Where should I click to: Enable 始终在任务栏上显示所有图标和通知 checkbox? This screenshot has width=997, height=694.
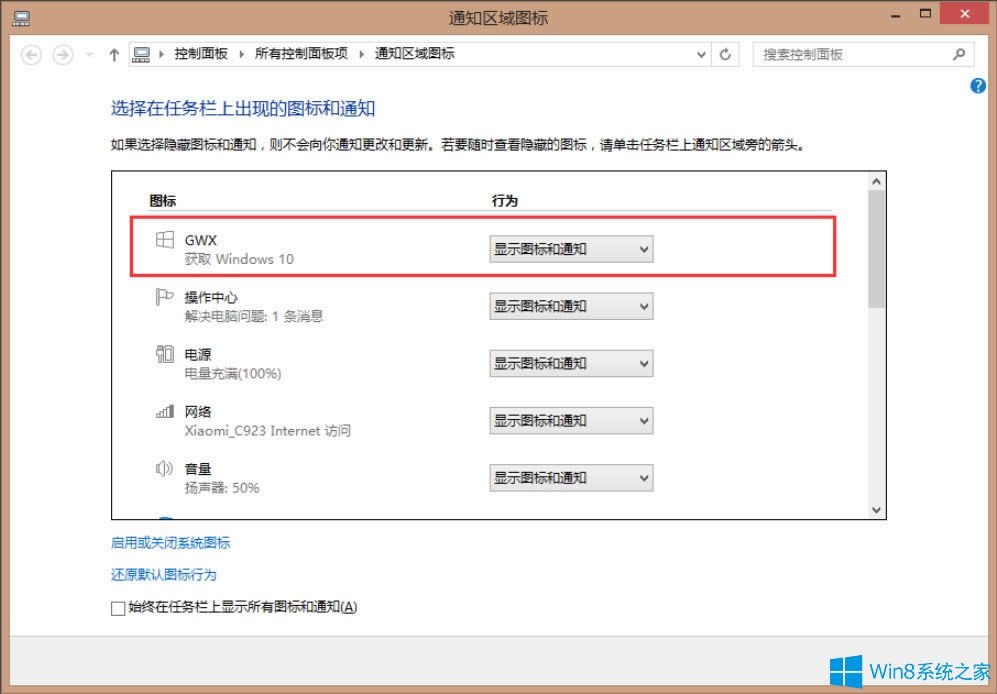pyautogui.click(x=118, y=607)
